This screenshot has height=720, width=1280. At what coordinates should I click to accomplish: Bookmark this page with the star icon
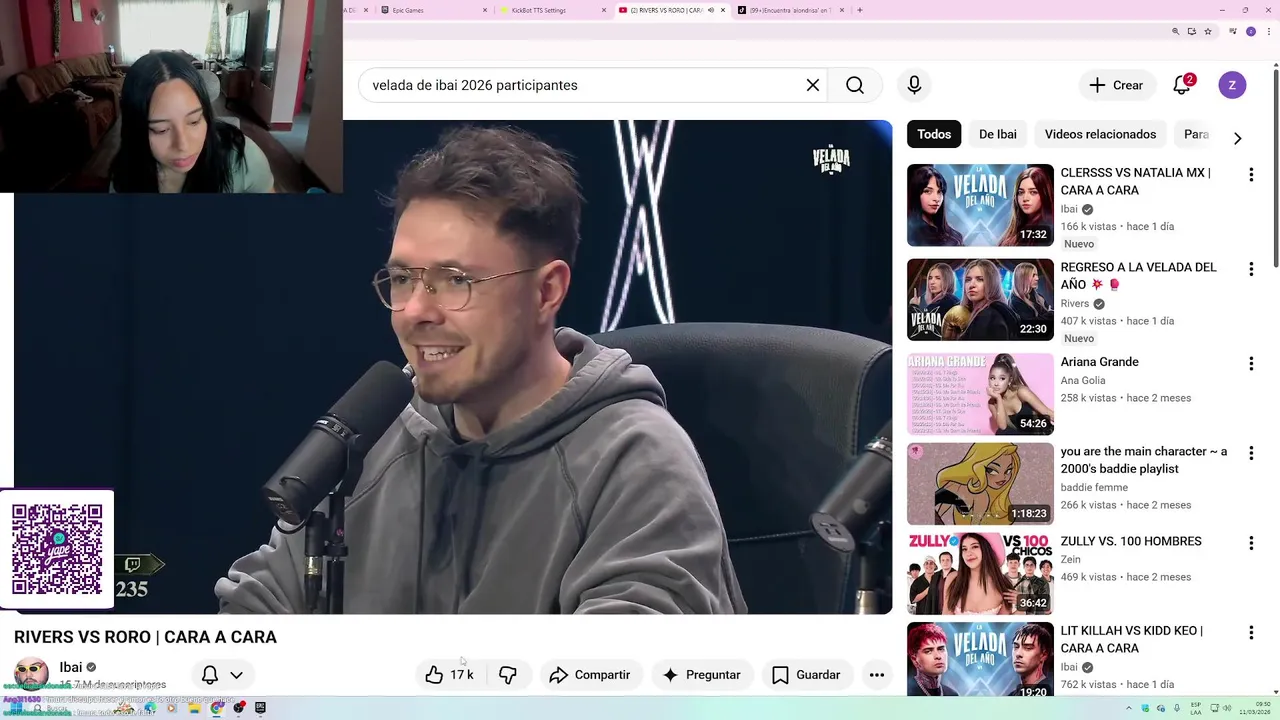1208,32
